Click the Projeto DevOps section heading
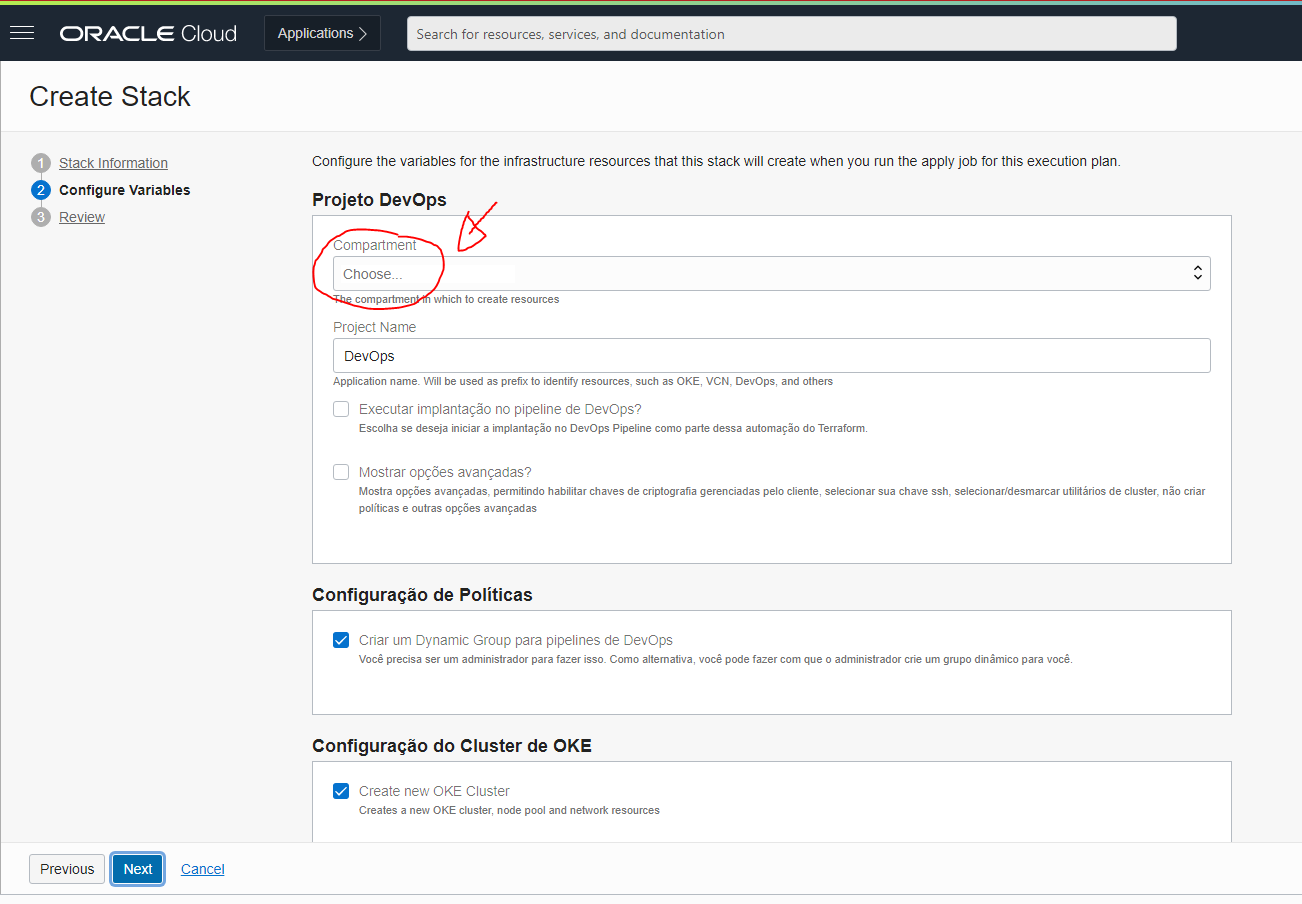 click(379, 200)
